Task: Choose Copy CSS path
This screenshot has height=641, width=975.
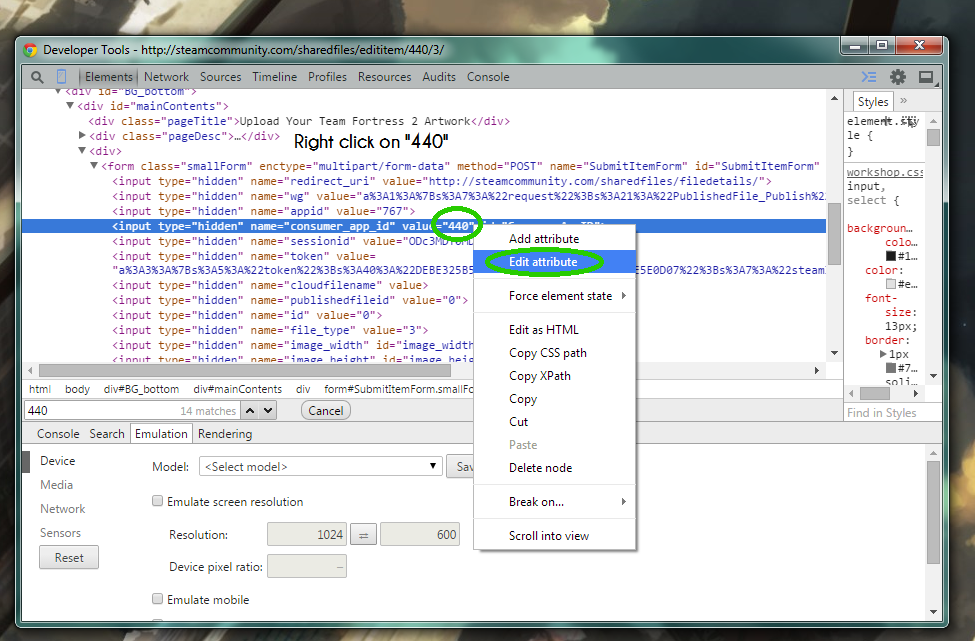Action: pos(555,353)
